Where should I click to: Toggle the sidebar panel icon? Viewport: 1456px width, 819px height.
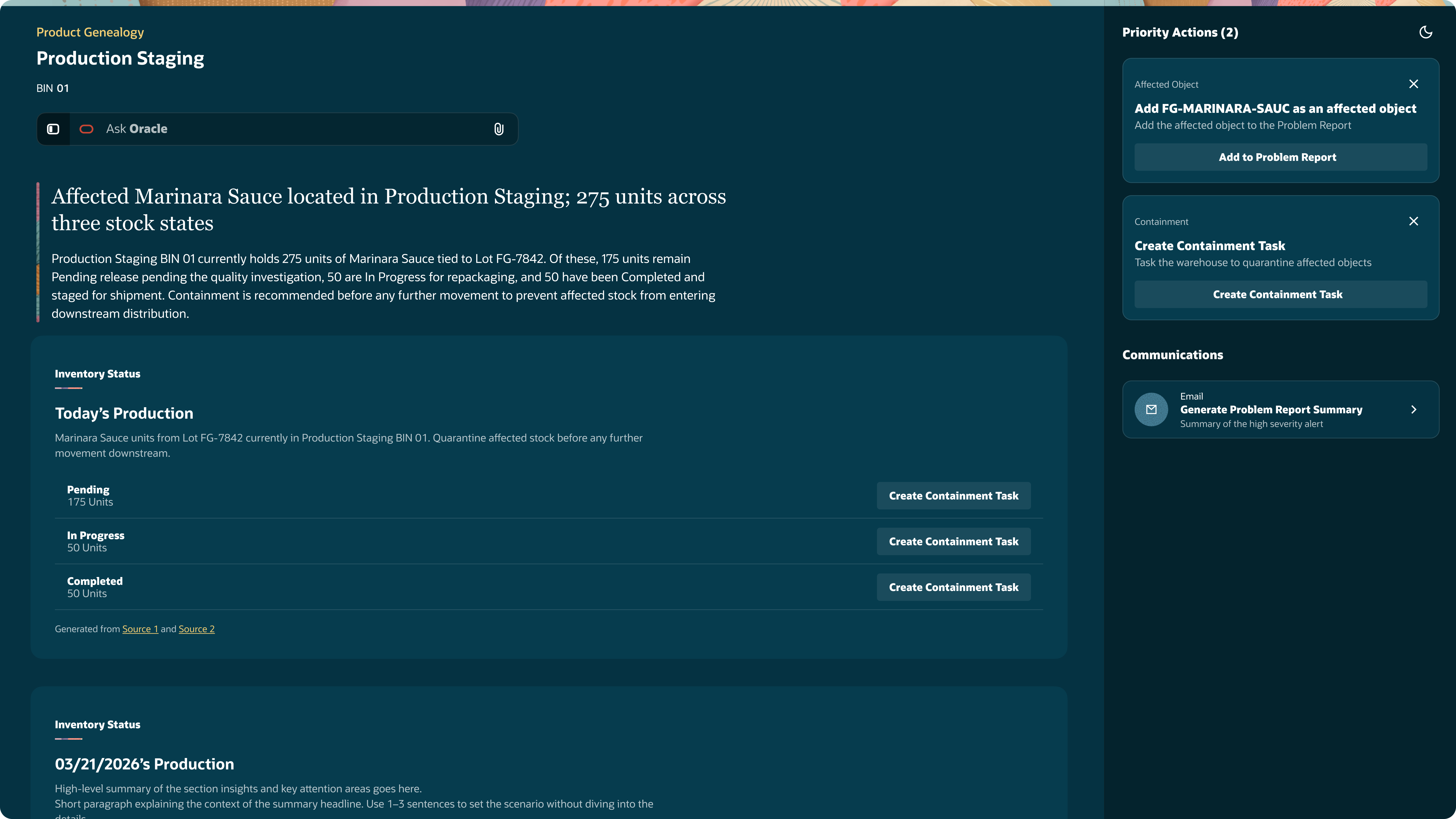point(53,129)
